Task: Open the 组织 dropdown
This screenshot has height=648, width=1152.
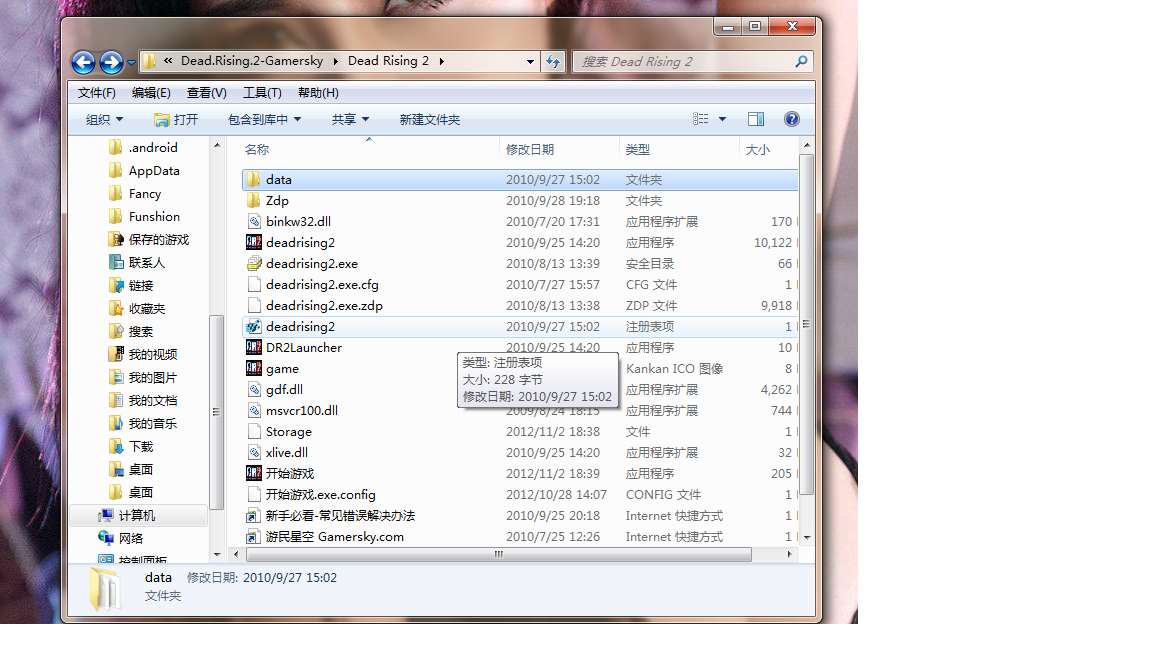Action: pos(104,119)
